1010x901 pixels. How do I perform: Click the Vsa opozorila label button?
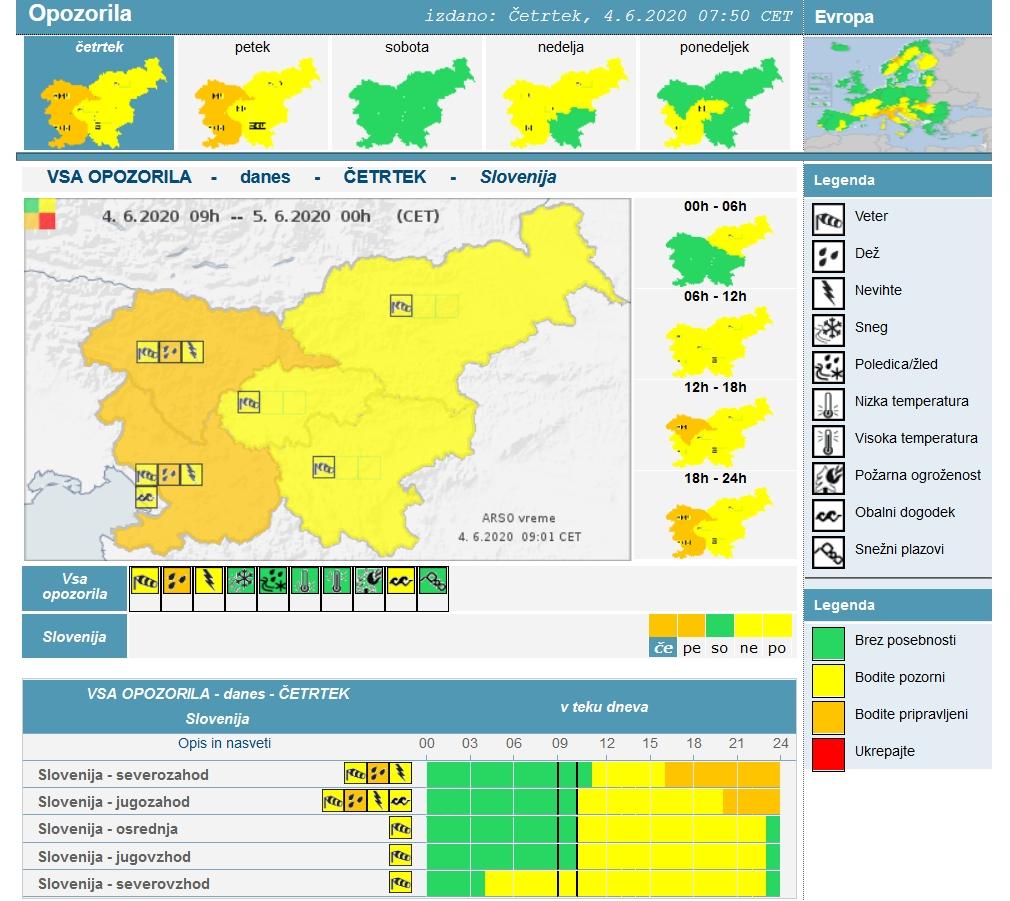pyautogui.click(x=75, y=589)
